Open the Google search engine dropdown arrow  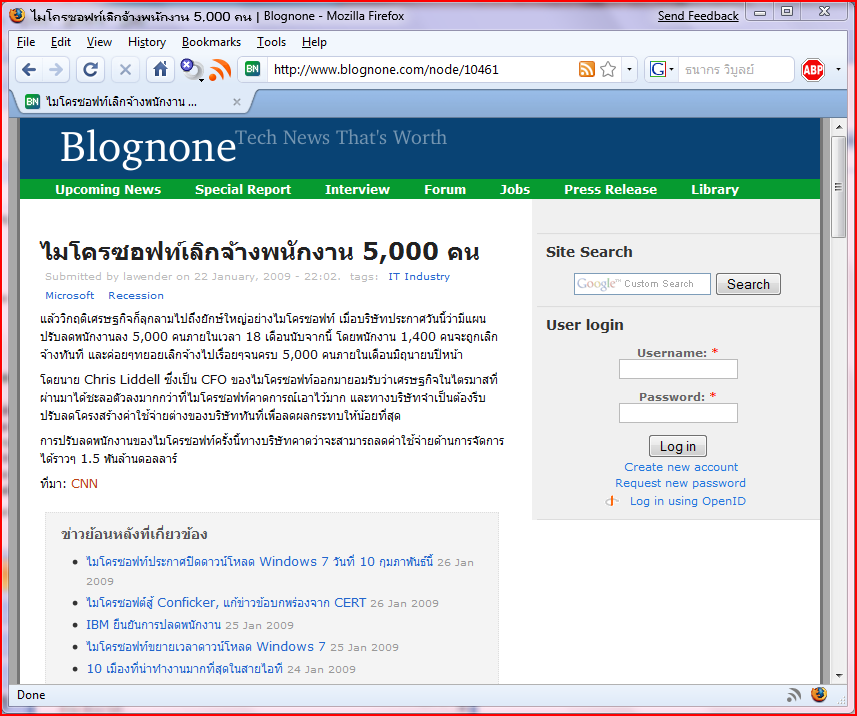[x=672, y=70]
